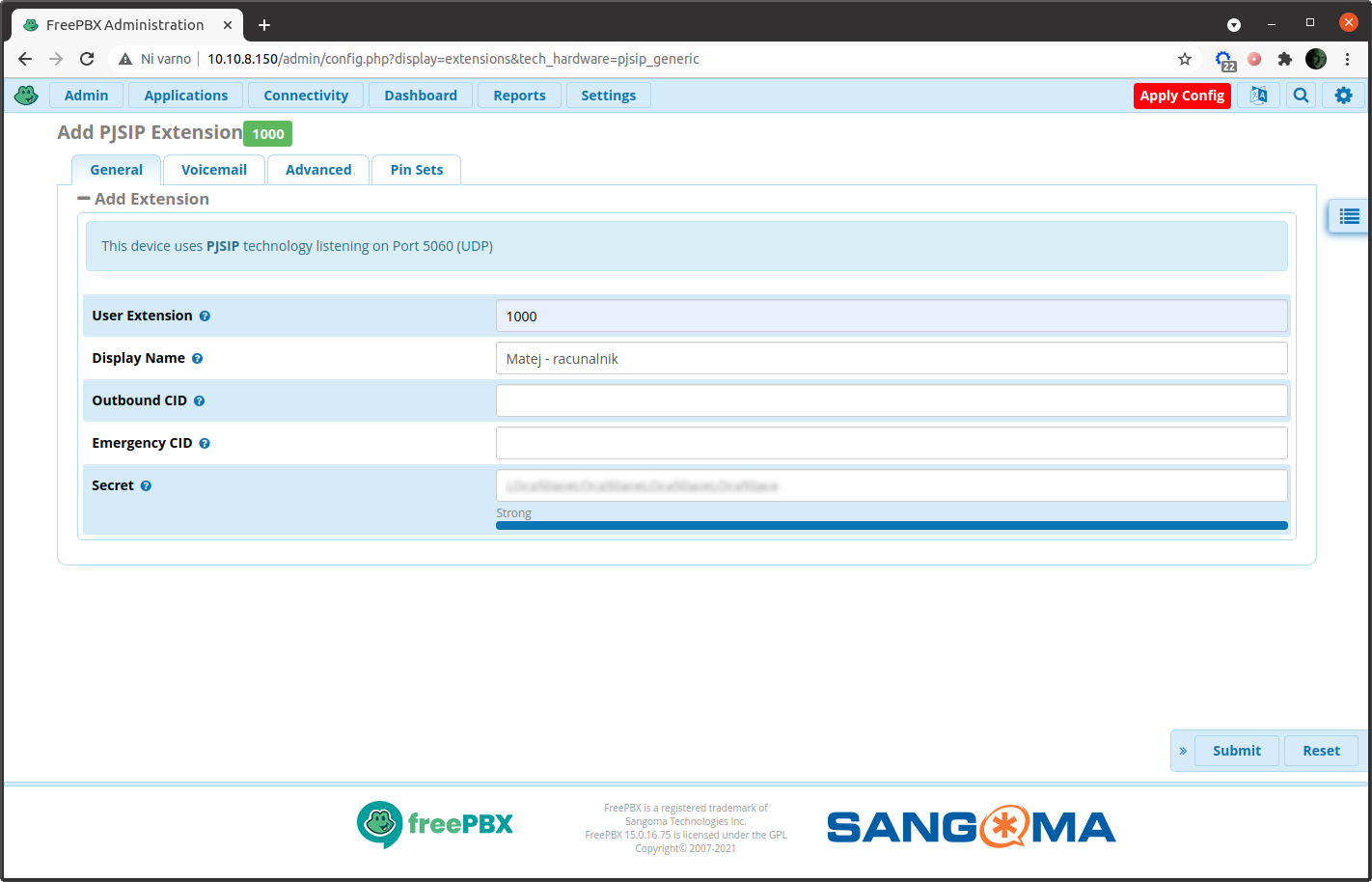Click the gear settings icon in the navbar
The height and width of the screenshot is (882, 1372).
[x=1343, y=95]
